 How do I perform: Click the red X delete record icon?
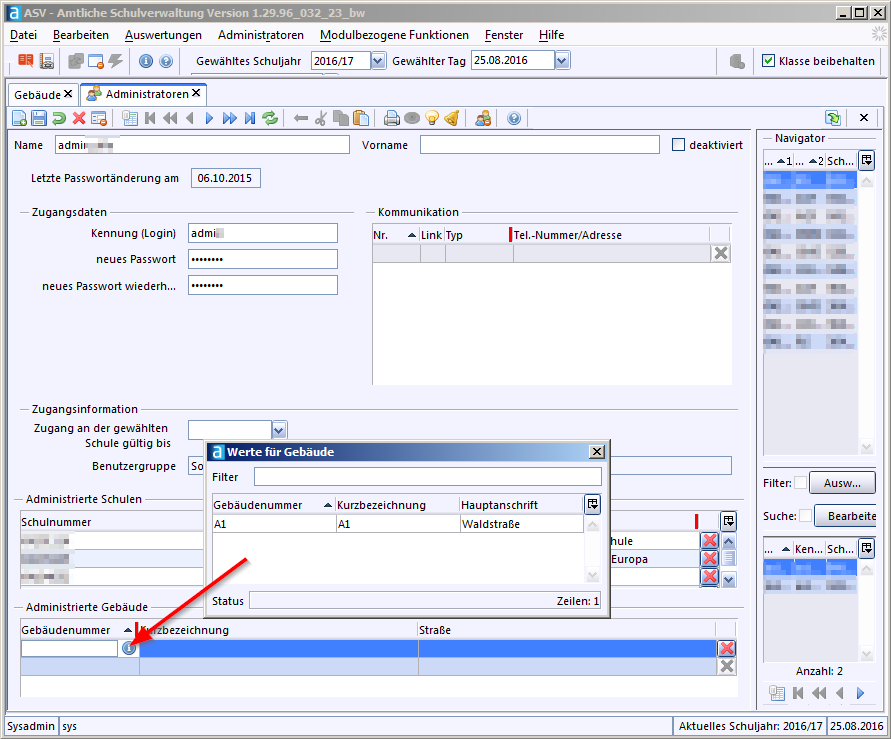[x=79, y=118]
